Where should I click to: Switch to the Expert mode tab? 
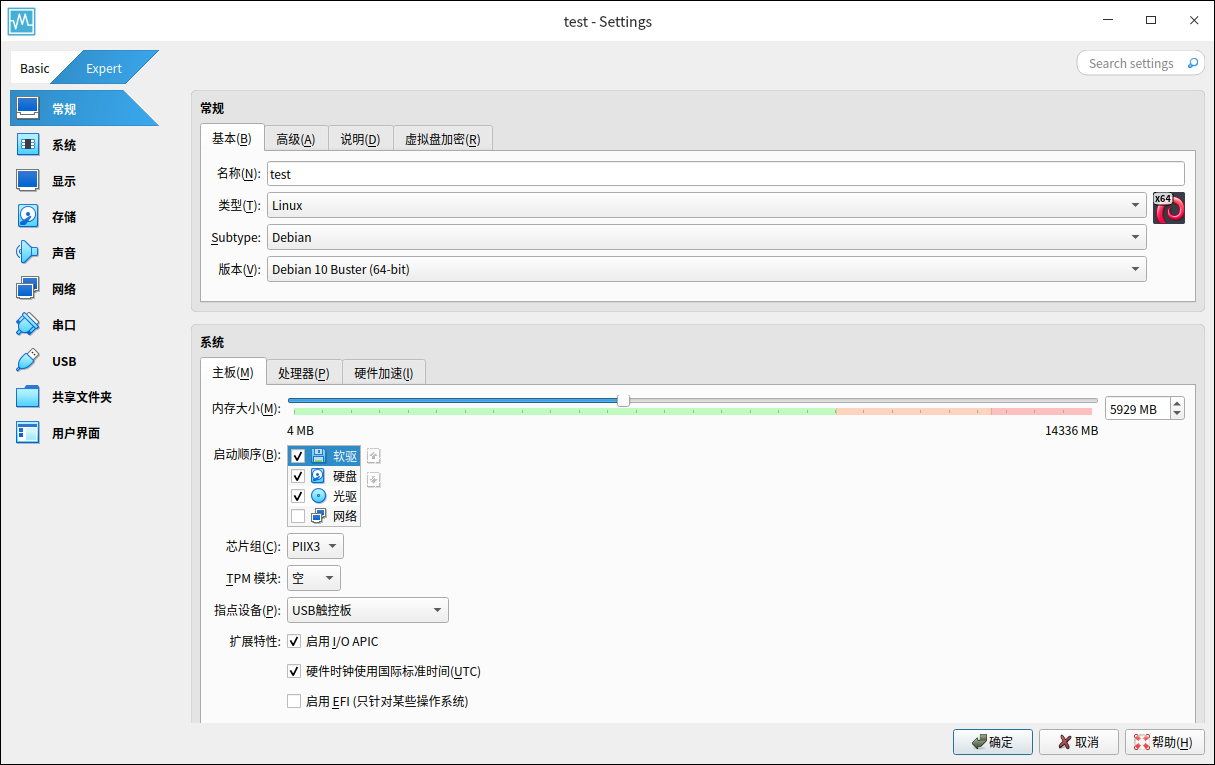pyautogui.click(x=104, y=68)
